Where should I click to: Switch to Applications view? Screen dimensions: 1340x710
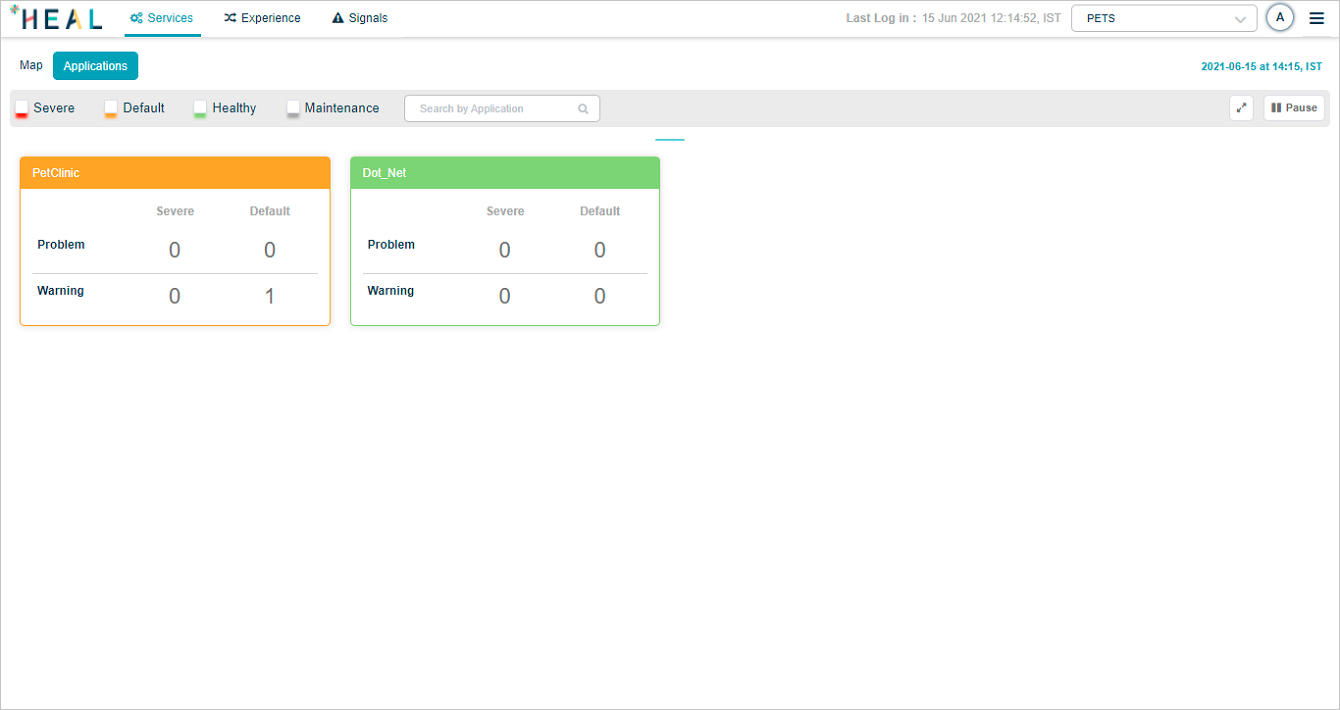coord(95,66)
